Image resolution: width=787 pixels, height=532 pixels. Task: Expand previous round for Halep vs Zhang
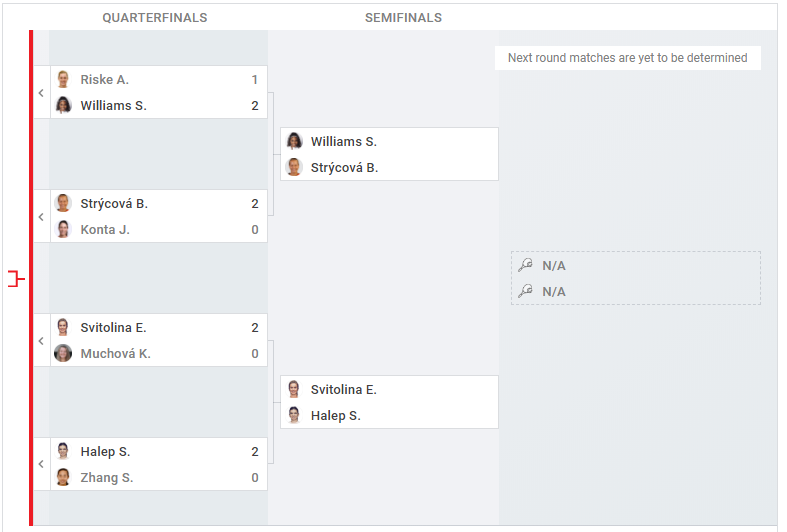click(x=42, y=464)
